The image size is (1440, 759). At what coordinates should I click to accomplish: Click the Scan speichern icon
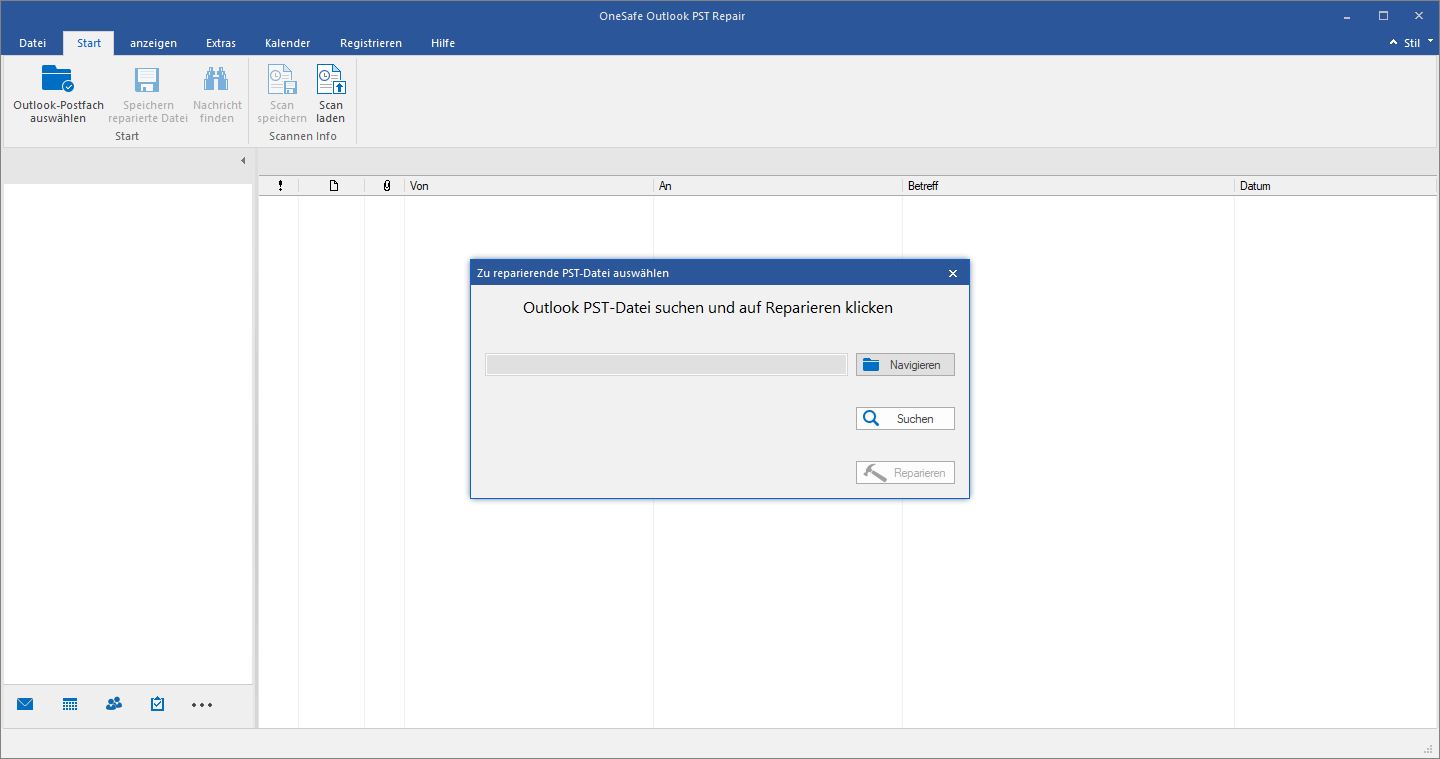[282, 80]
